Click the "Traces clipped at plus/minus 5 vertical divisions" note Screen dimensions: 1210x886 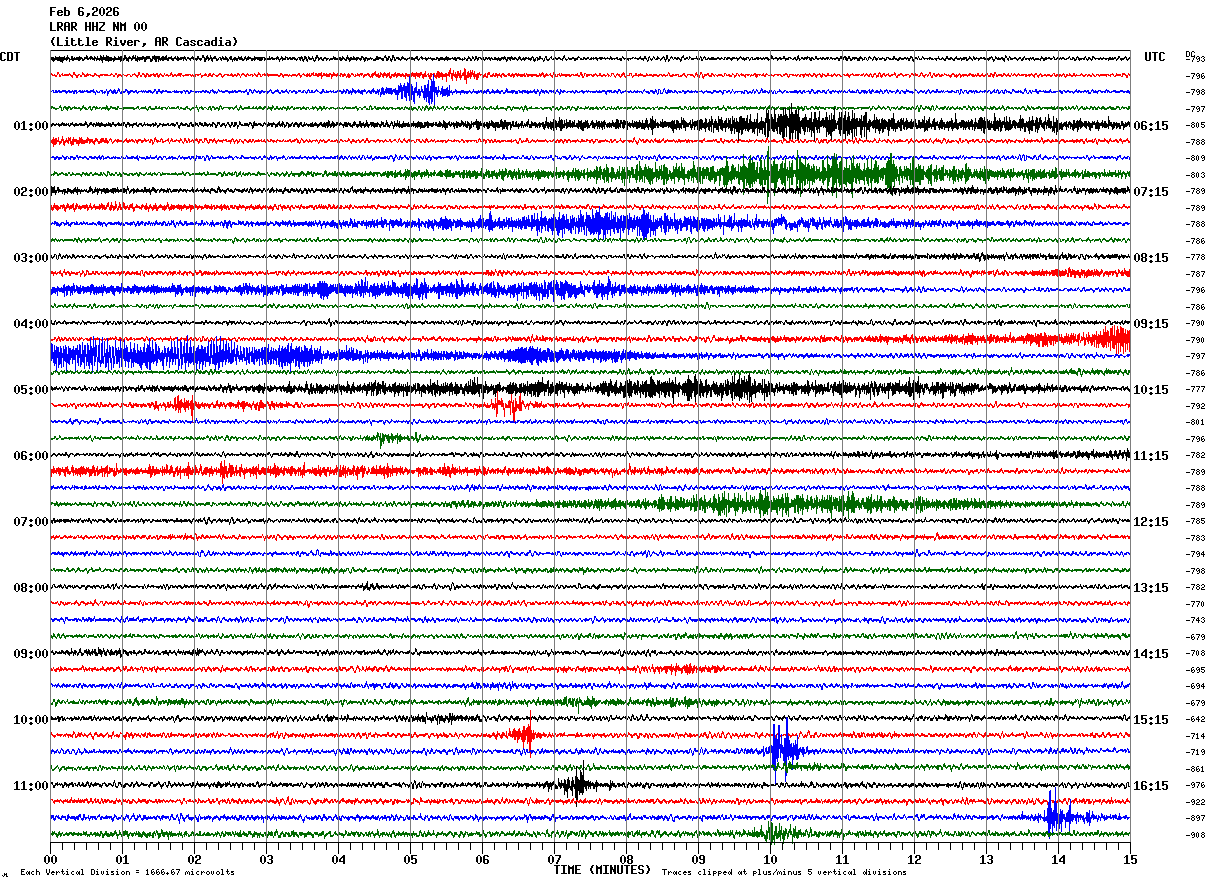[x=784, y=872]
